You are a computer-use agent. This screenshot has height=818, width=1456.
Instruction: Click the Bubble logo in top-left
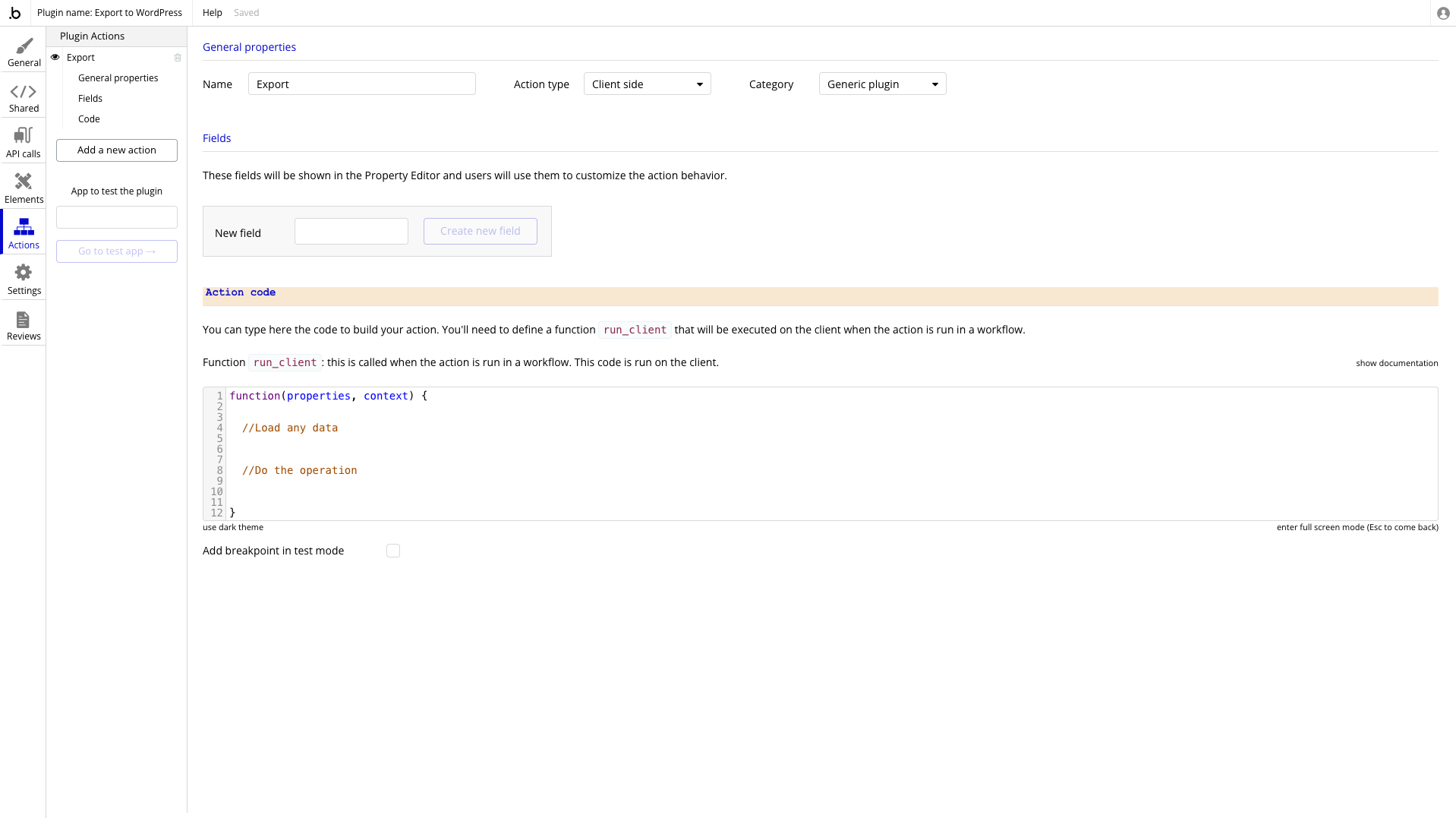click(15, 13)
